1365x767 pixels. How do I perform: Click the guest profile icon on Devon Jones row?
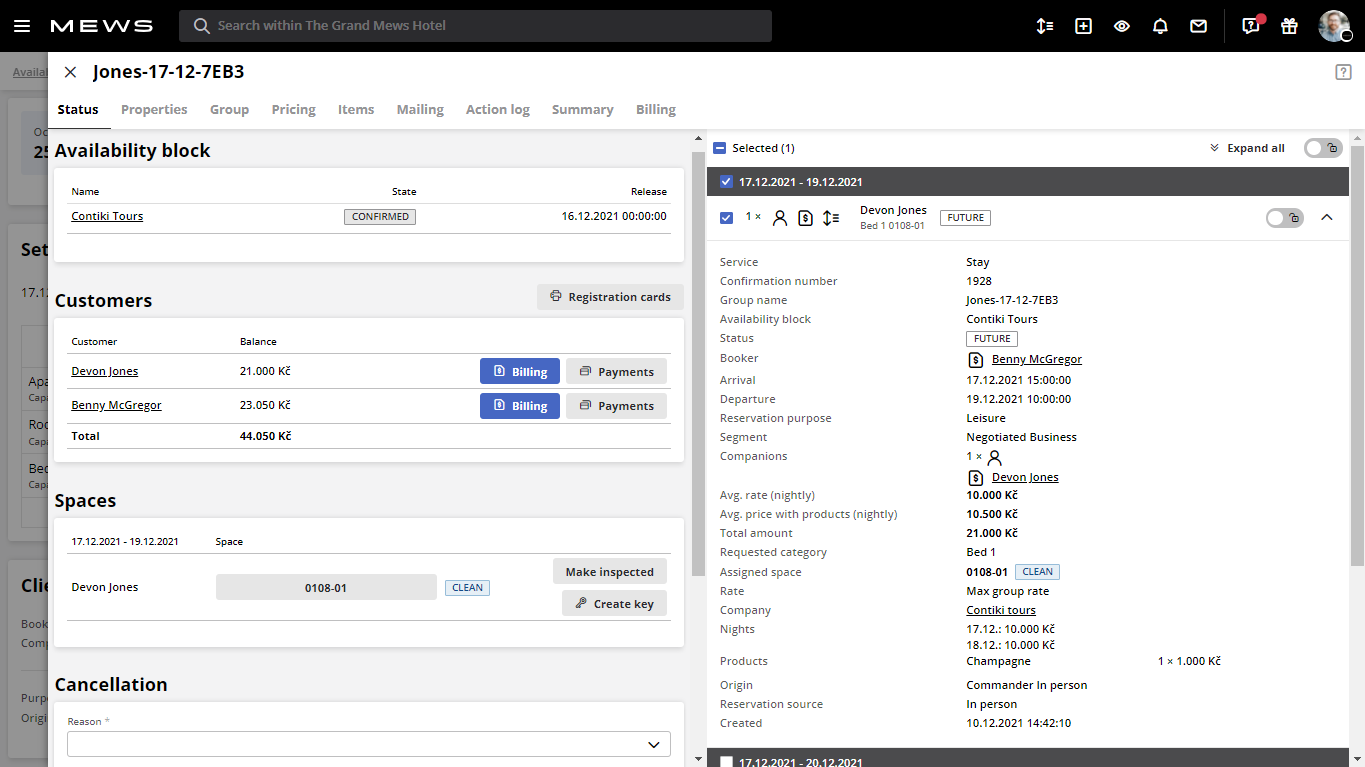coord(780,217)
